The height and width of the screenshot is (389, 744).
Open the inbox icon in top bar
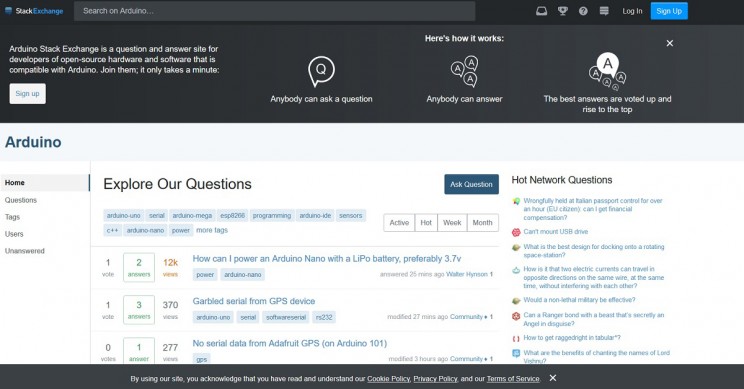541,11
